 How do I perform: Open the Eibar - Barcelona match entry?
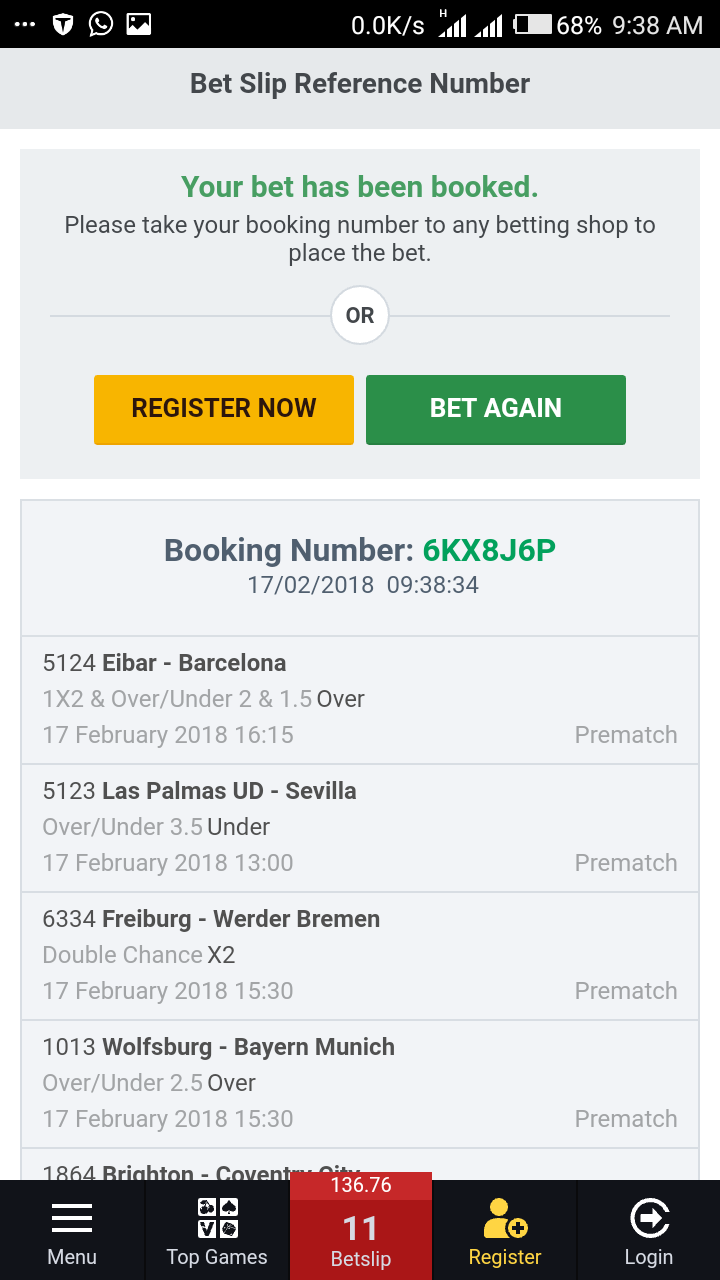pyautogui.click(x=360, y=699)
